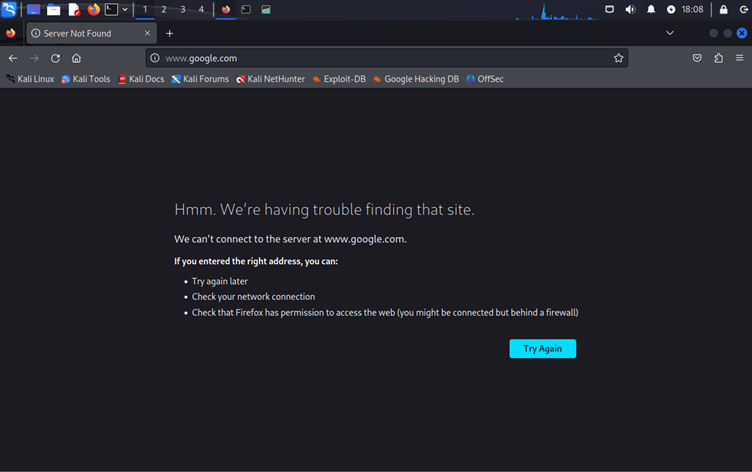
Task: Go to the Firefox home page
Action: pos(76,58)
